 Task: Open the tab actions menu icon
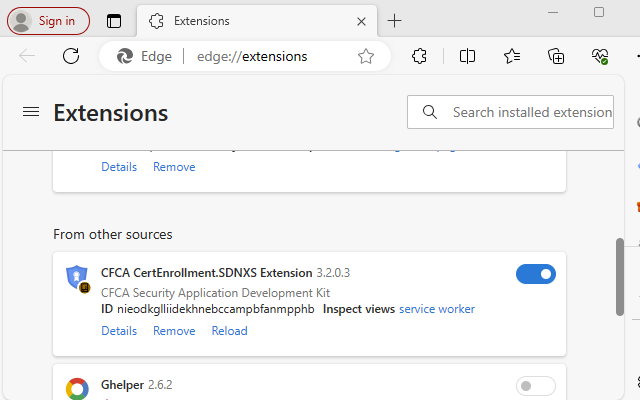114,21
